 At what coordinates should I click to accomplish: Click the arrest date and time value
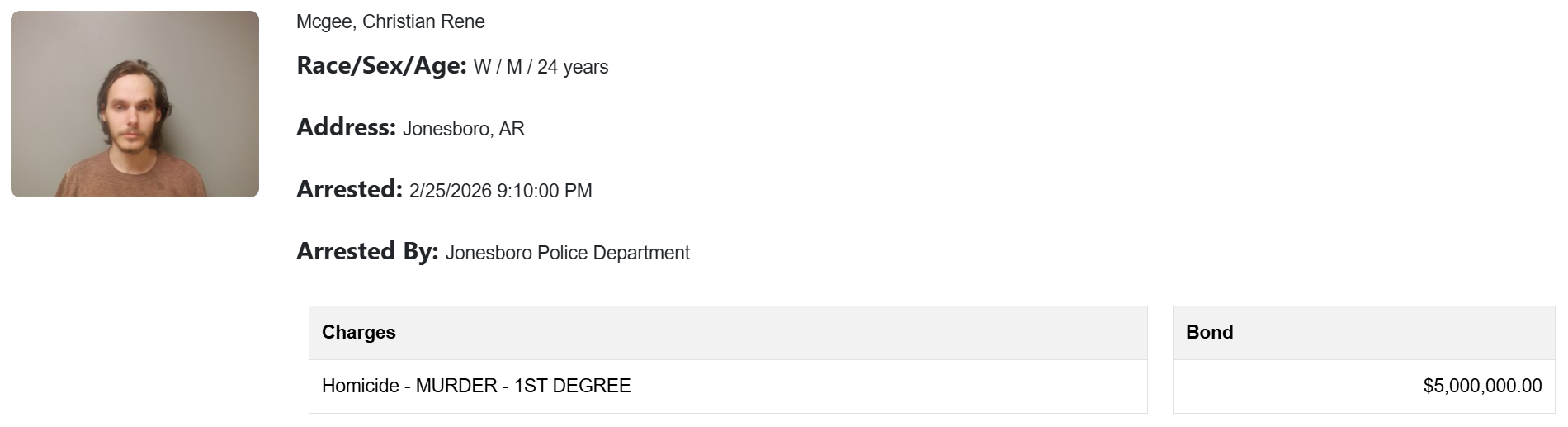tap(500, 191)
